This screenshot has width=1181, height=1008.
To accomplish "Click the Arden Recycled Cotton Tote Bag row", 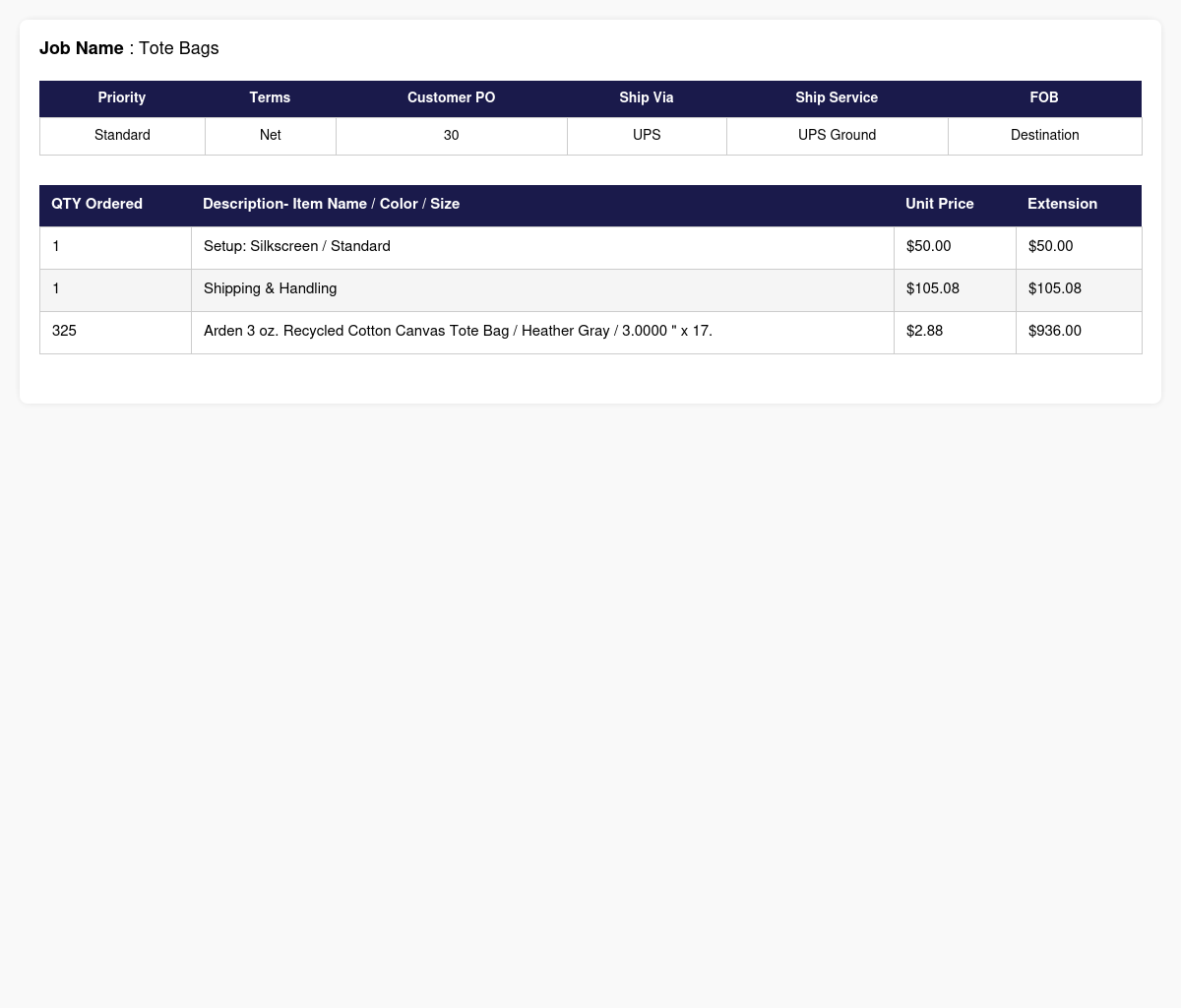I will click(x=590, y=332).
